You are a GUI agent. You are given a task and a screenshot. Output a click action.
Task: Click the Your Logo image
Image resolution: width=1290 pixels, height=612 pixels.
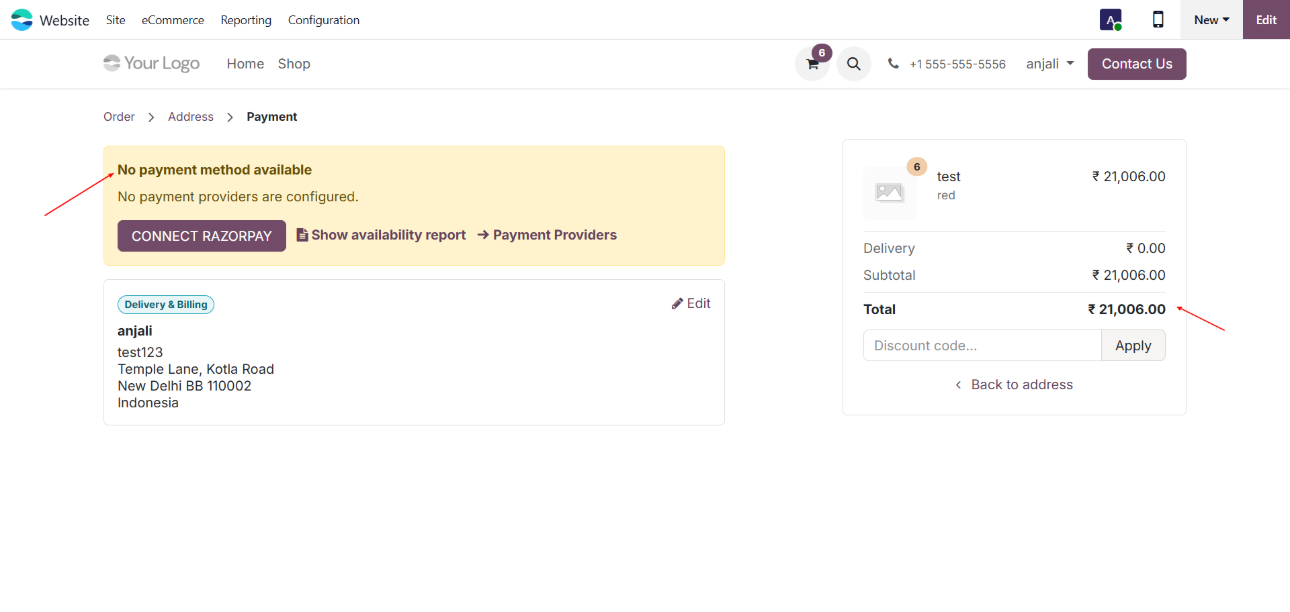[152, 64]
